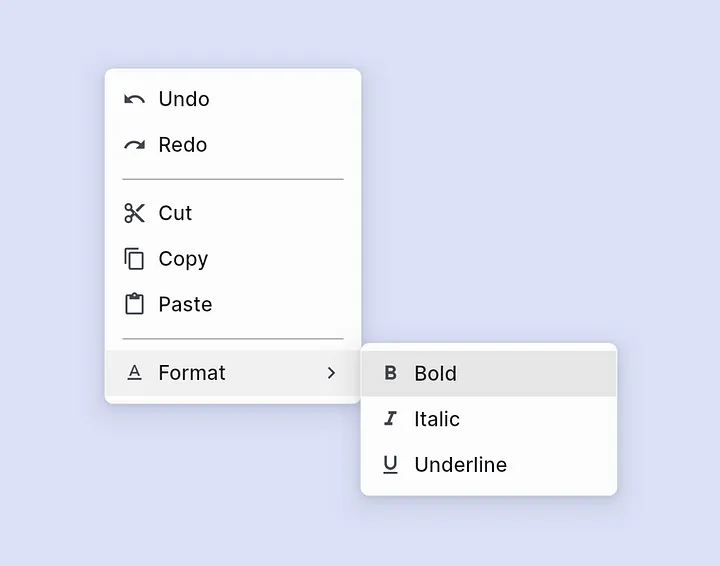Choose the Underline text label in submenu
The width and height of the screenshot is (720, 566).
(460, 465)
